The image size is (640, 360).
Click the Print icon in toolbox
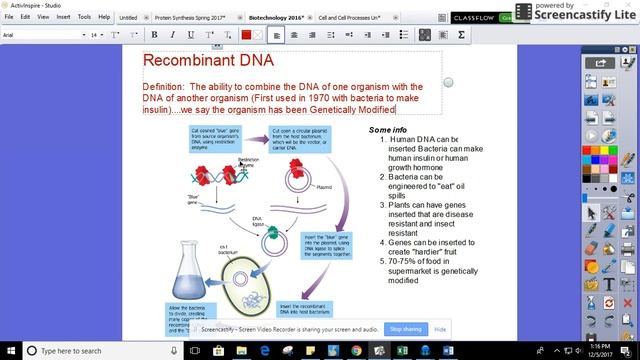click(x=627, y=249)
